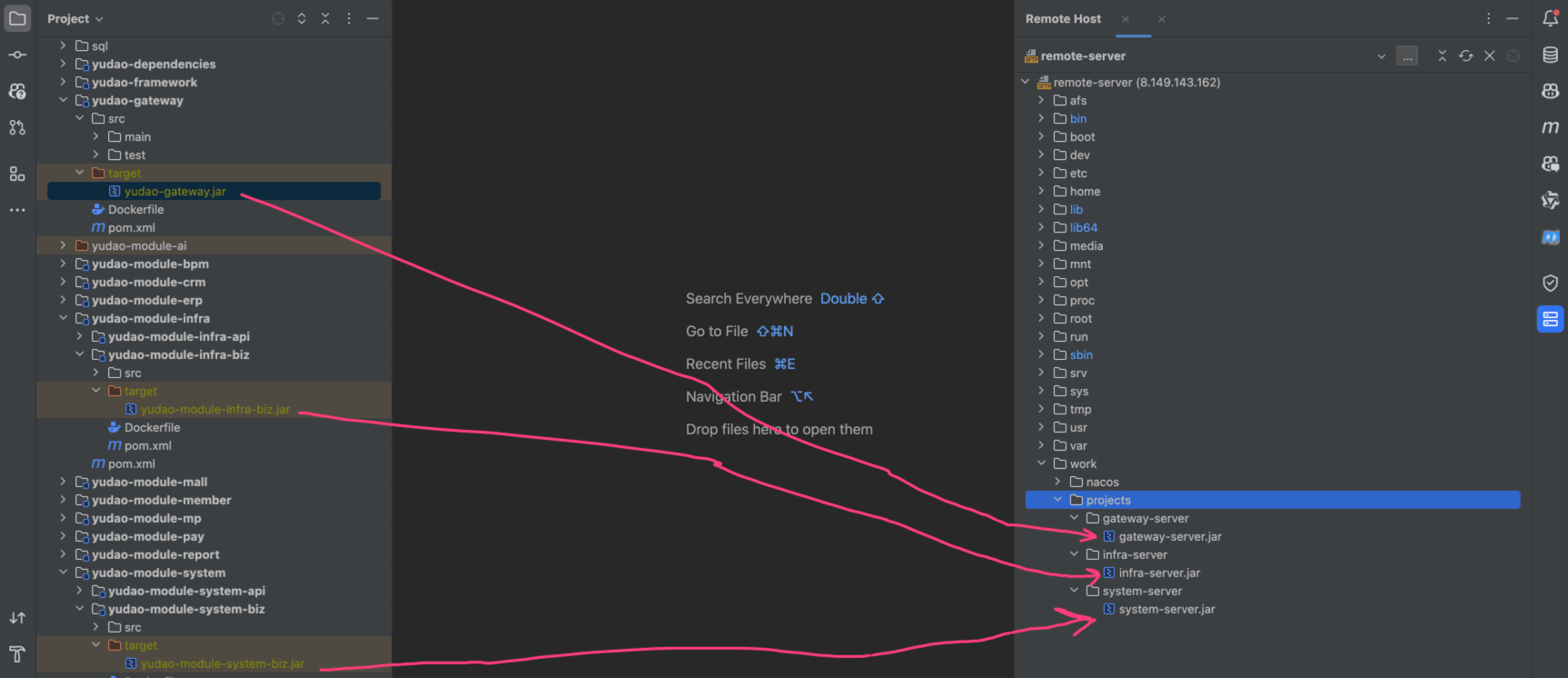
Task: Click the Notifications bell icon
Action: (1550, 18)
